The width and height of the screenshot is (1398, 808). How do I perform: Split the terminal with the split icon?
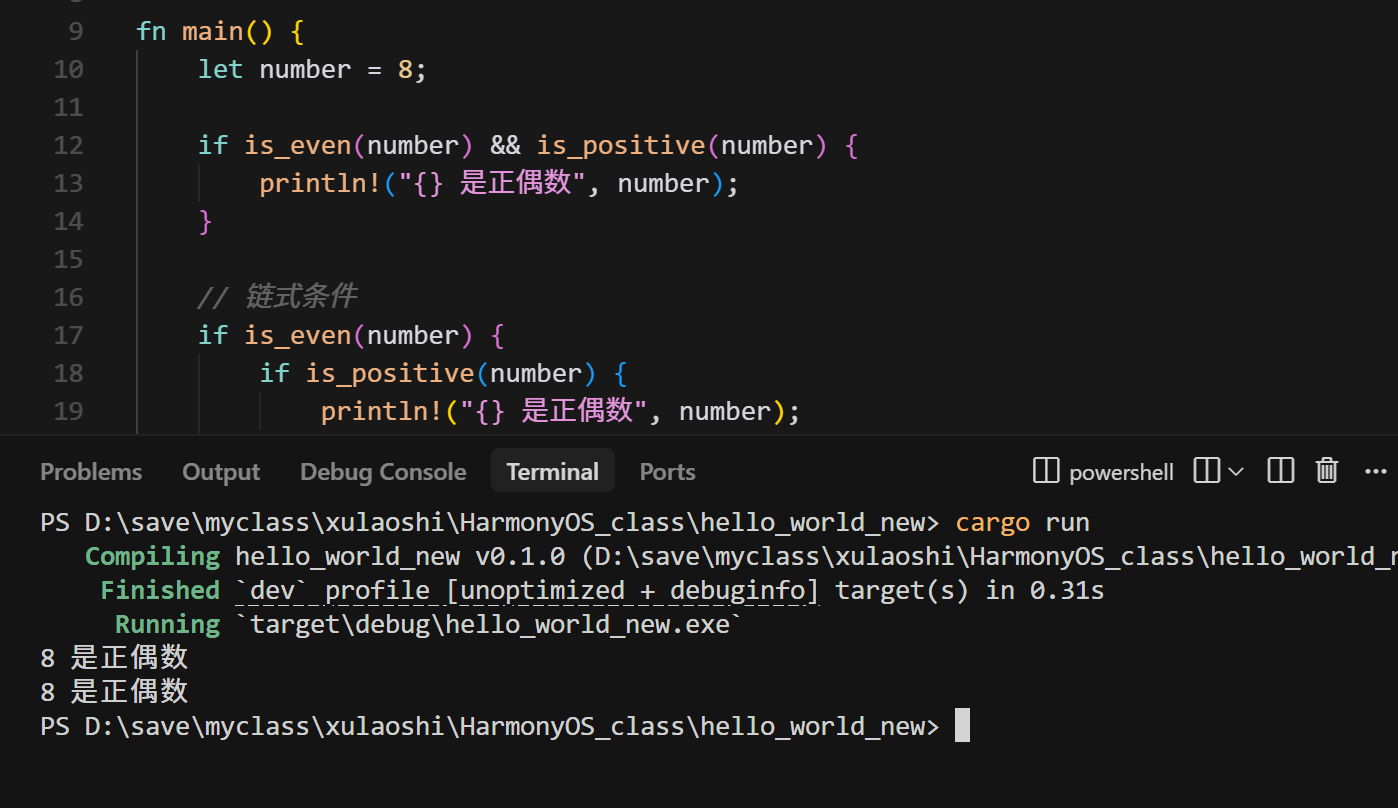click(1207, 470)
